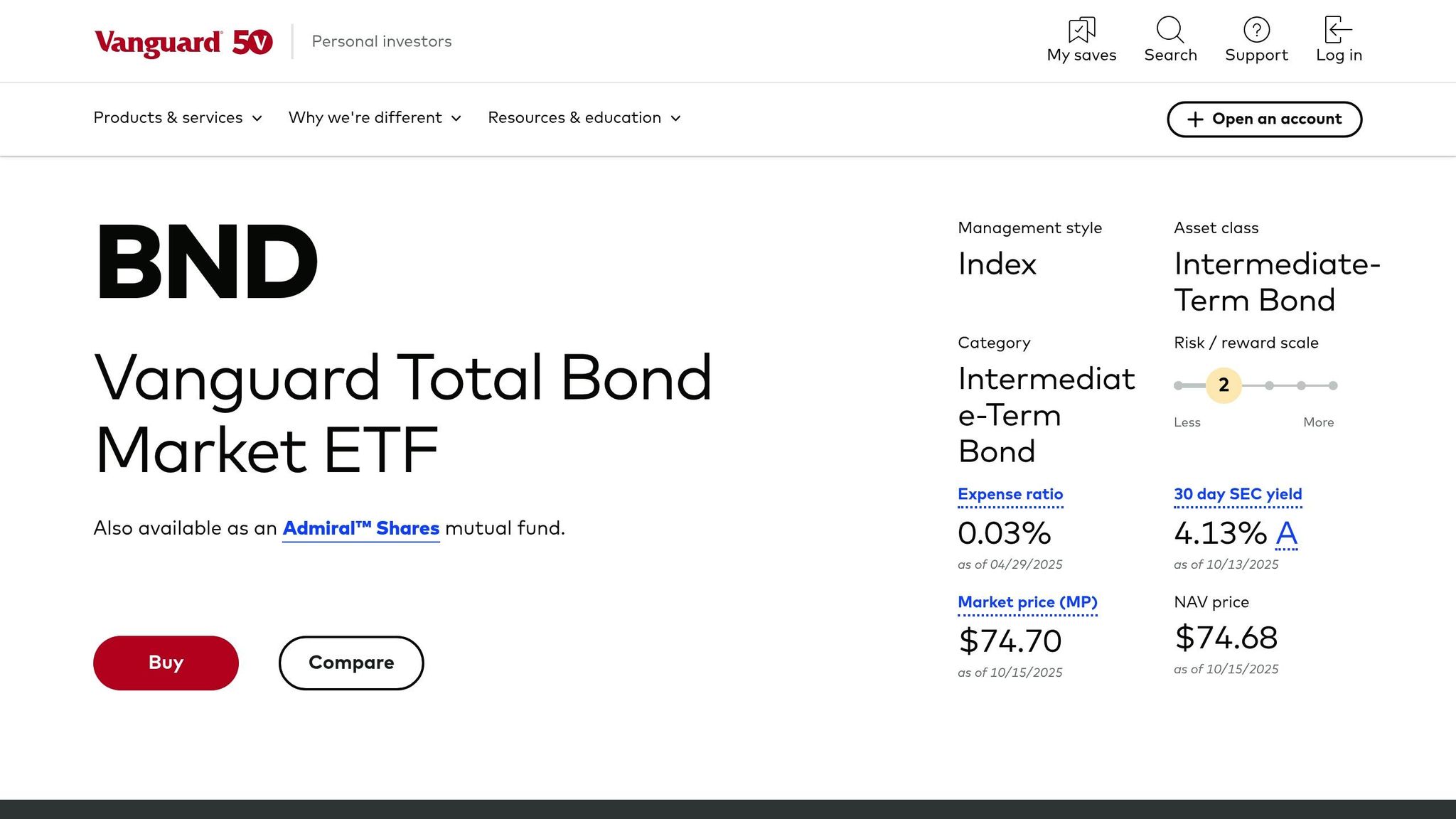The height and width of the screenshot is (819, 1456).
Task: Select the Personal investors menu item
Action: click(x=382, y=41)
